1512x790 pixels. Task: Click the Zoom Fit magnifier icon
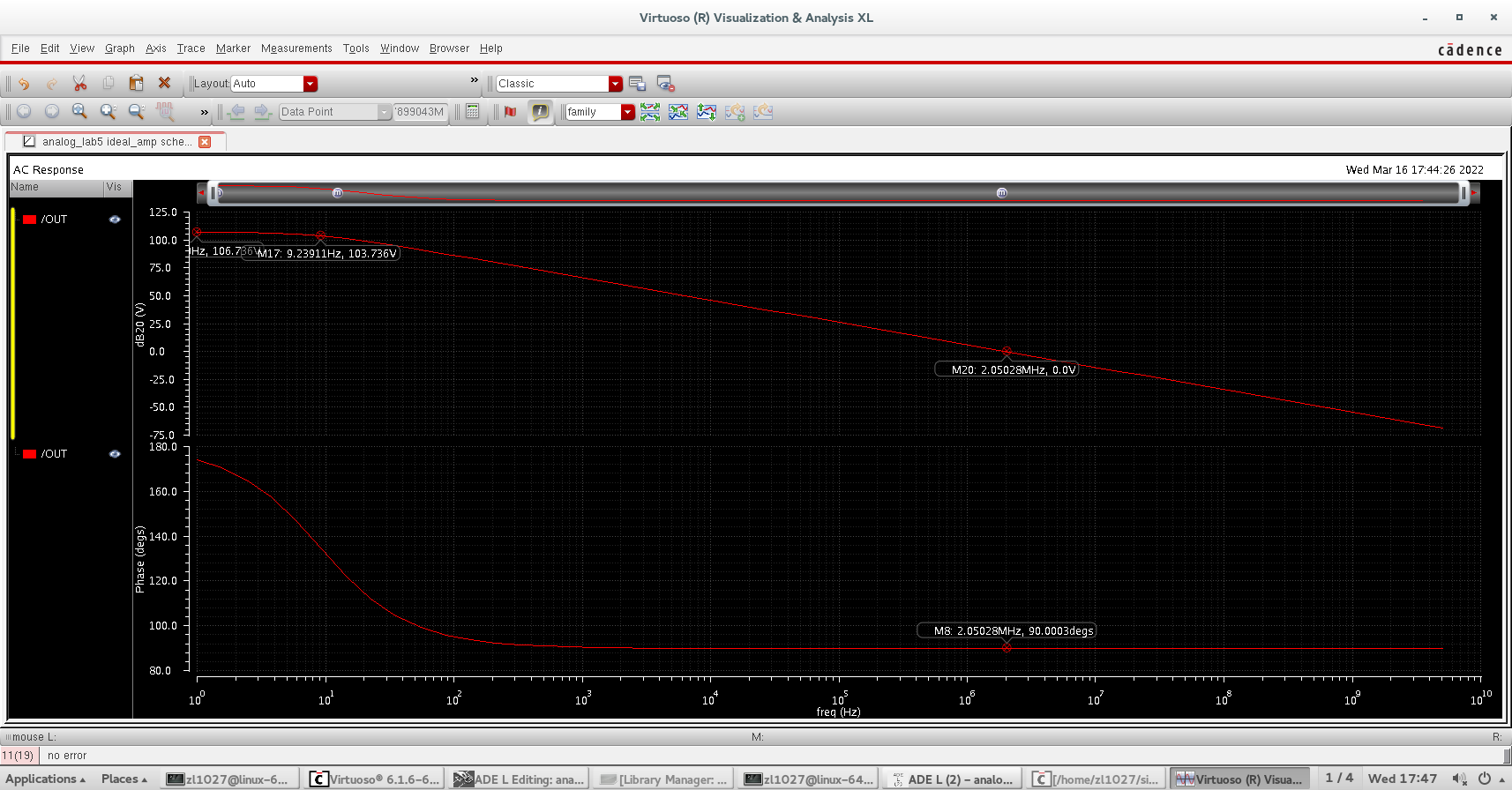coord(79,111)
